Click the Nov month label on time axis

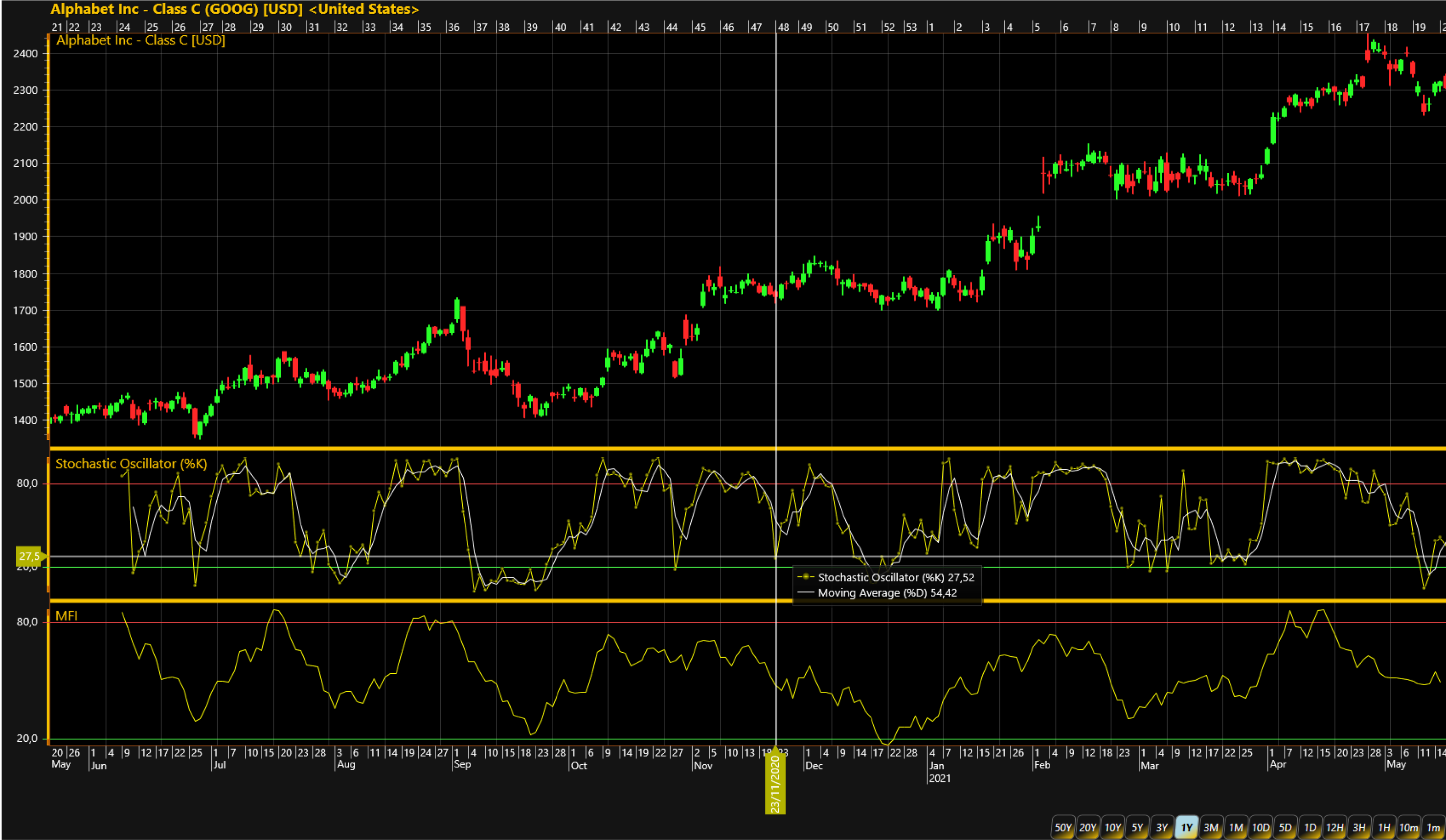pos(703,766)
